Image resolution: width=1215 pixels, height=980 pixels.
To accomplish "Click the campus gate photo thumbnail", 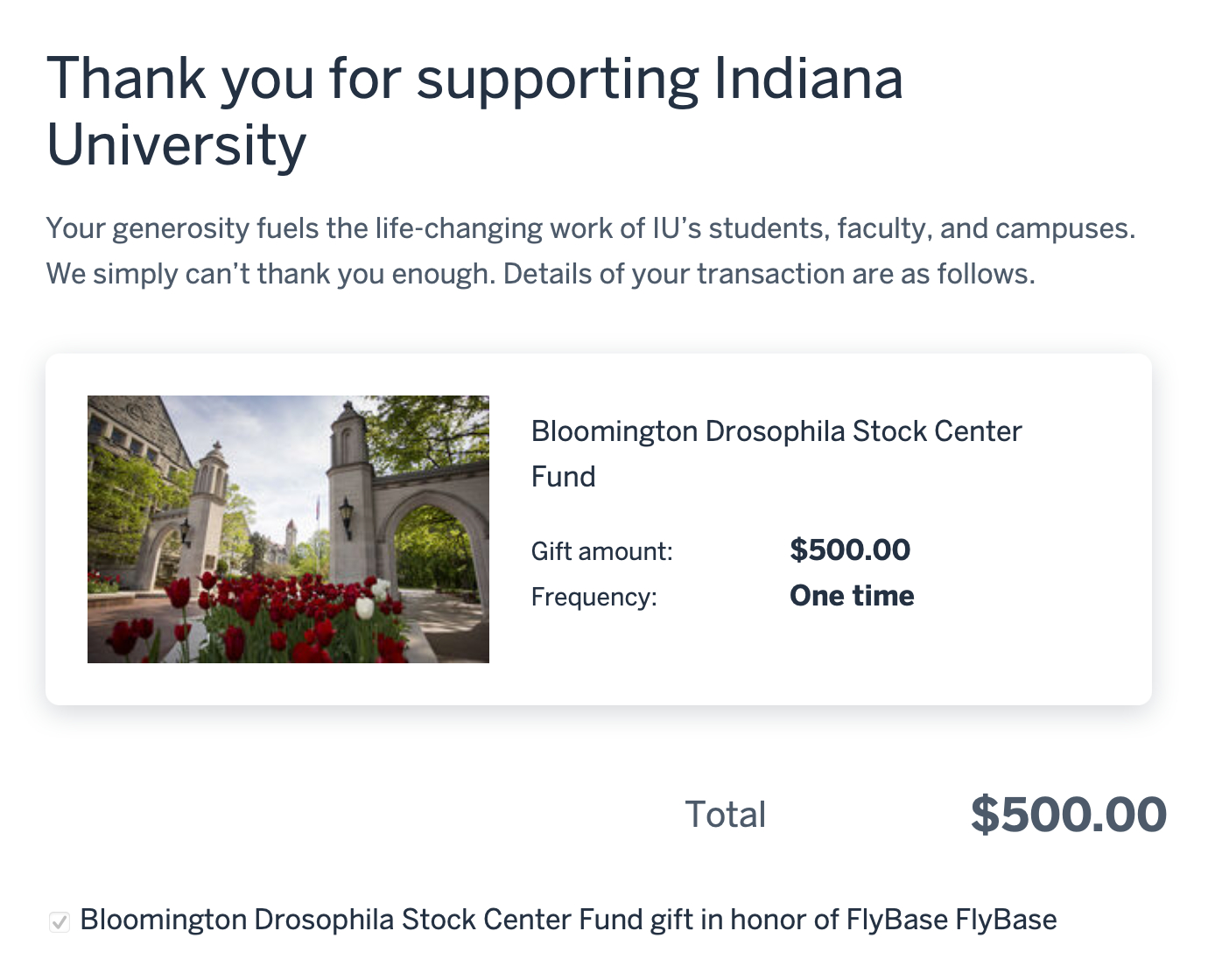I will click(288, 528).
